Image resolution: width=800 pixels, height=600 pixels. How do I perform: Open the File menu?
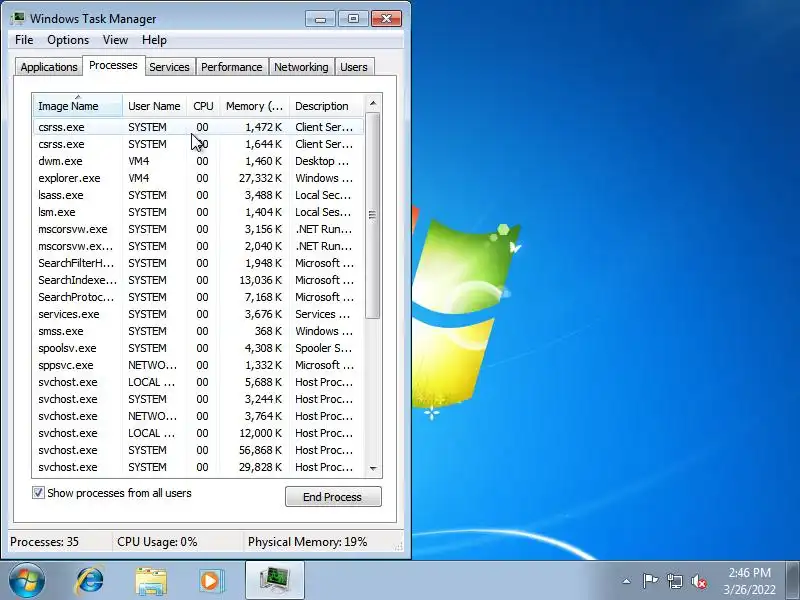tap(24, 40)
